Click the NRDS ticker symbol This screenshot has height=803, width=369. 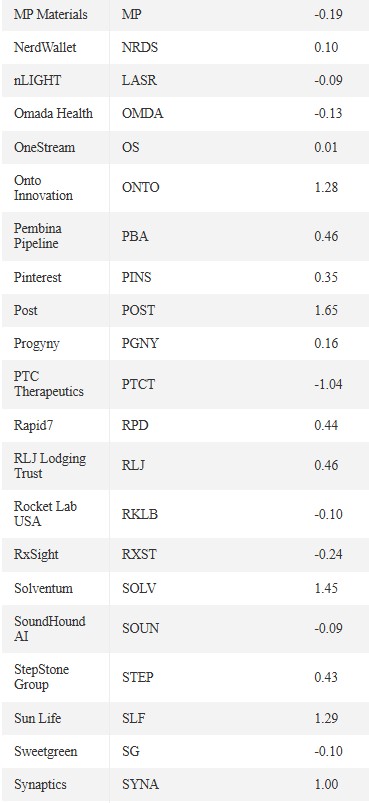[x=140, y=48]
